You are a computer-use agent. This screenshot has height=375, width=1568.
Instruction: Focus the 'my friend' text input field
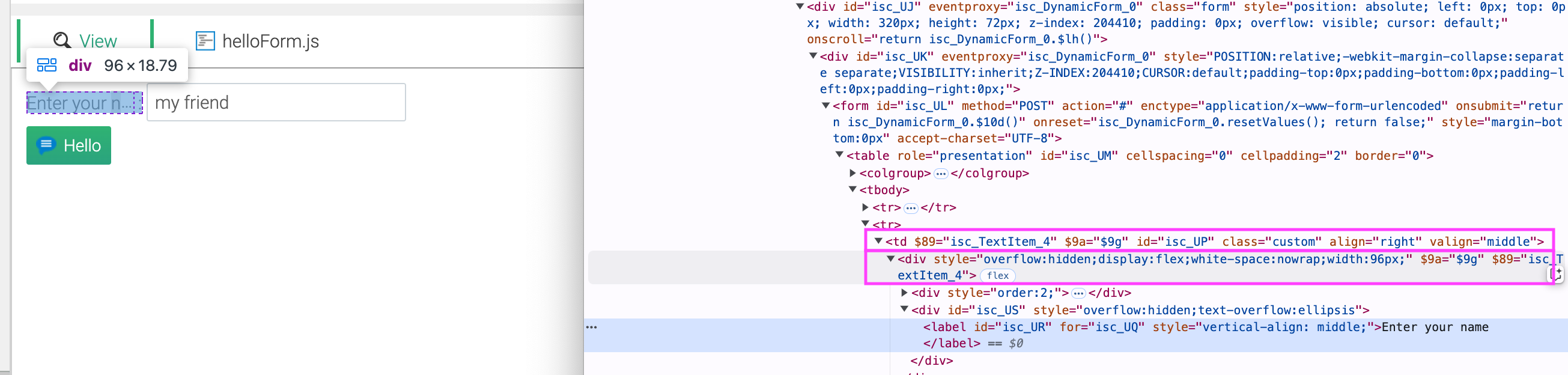pos(276,102)
